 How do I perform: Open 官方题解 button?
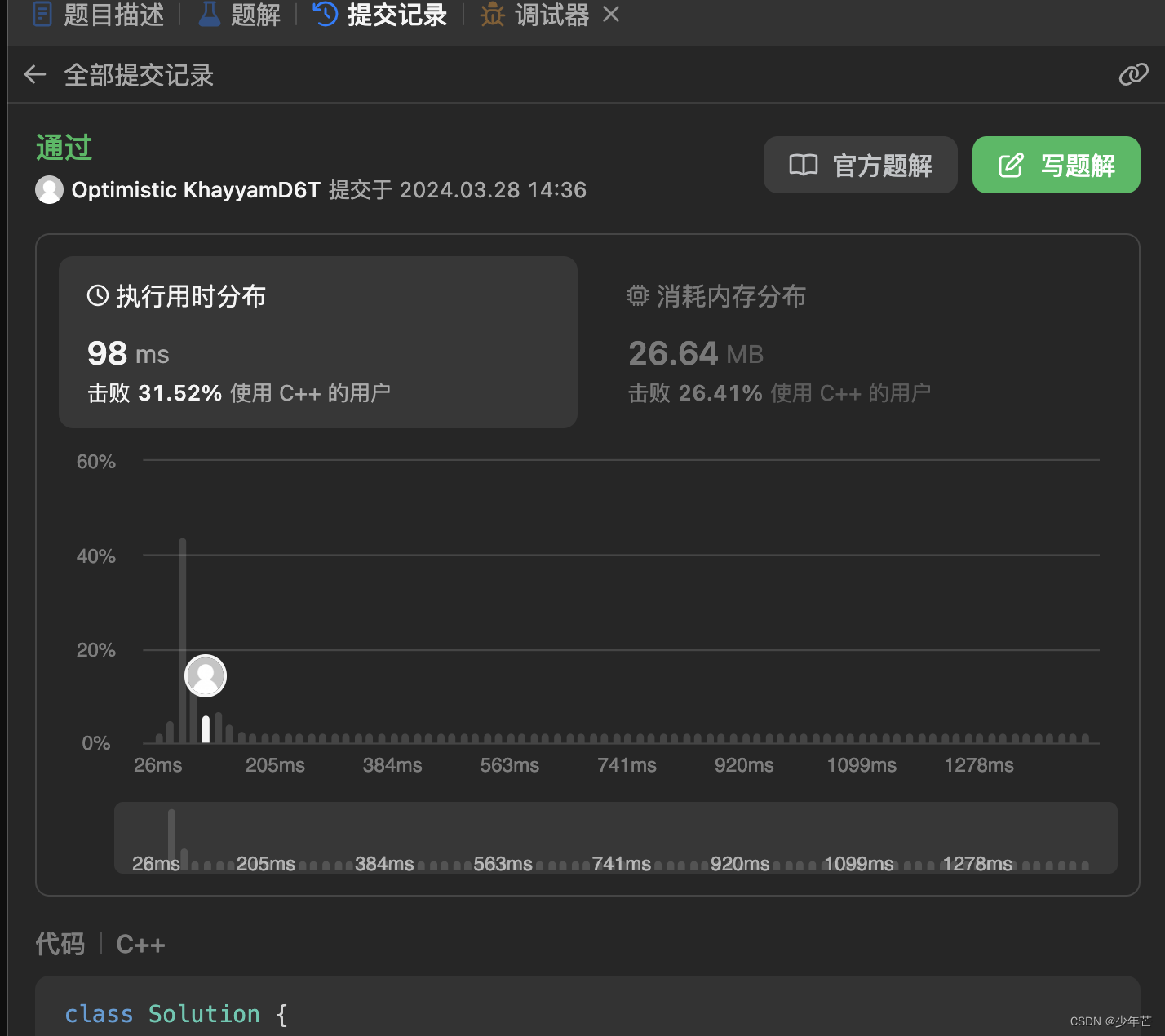(861, 165)
